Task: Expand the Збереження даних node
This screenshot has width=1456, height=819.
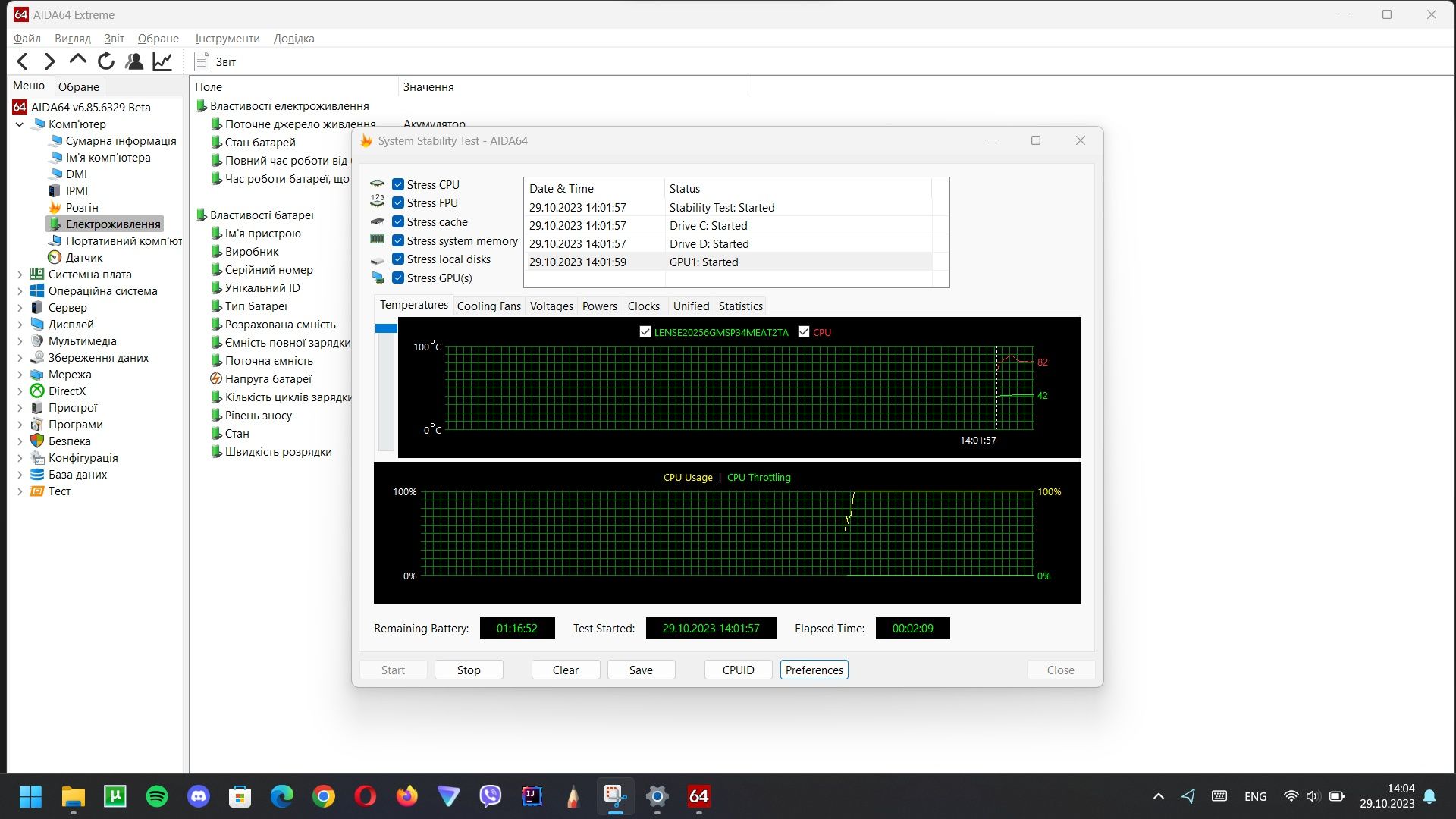Action: click(x=20, y=358)
